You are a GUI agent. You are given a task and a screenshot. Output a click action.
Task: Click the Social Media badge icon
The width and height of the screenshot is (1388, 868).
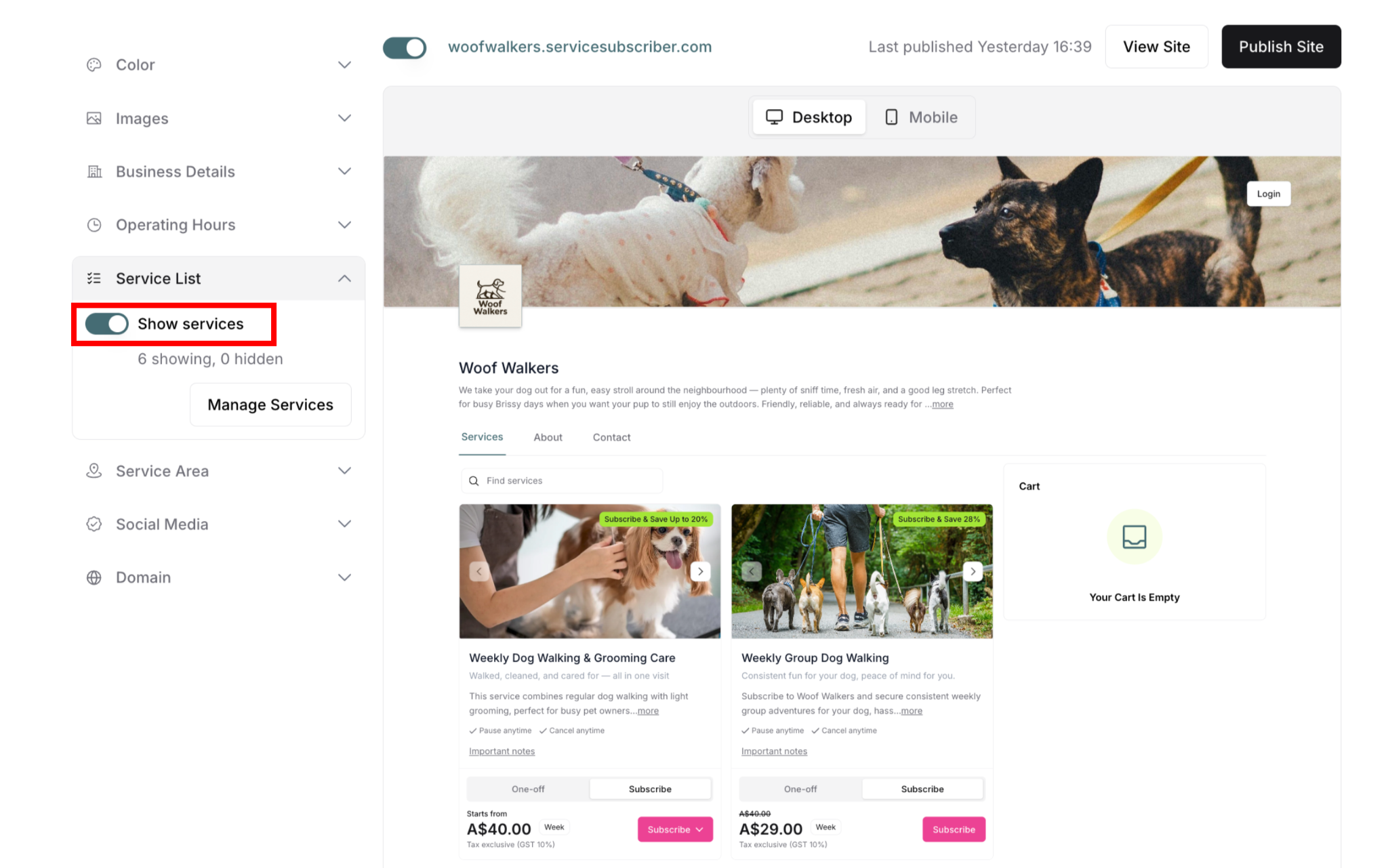94,524
